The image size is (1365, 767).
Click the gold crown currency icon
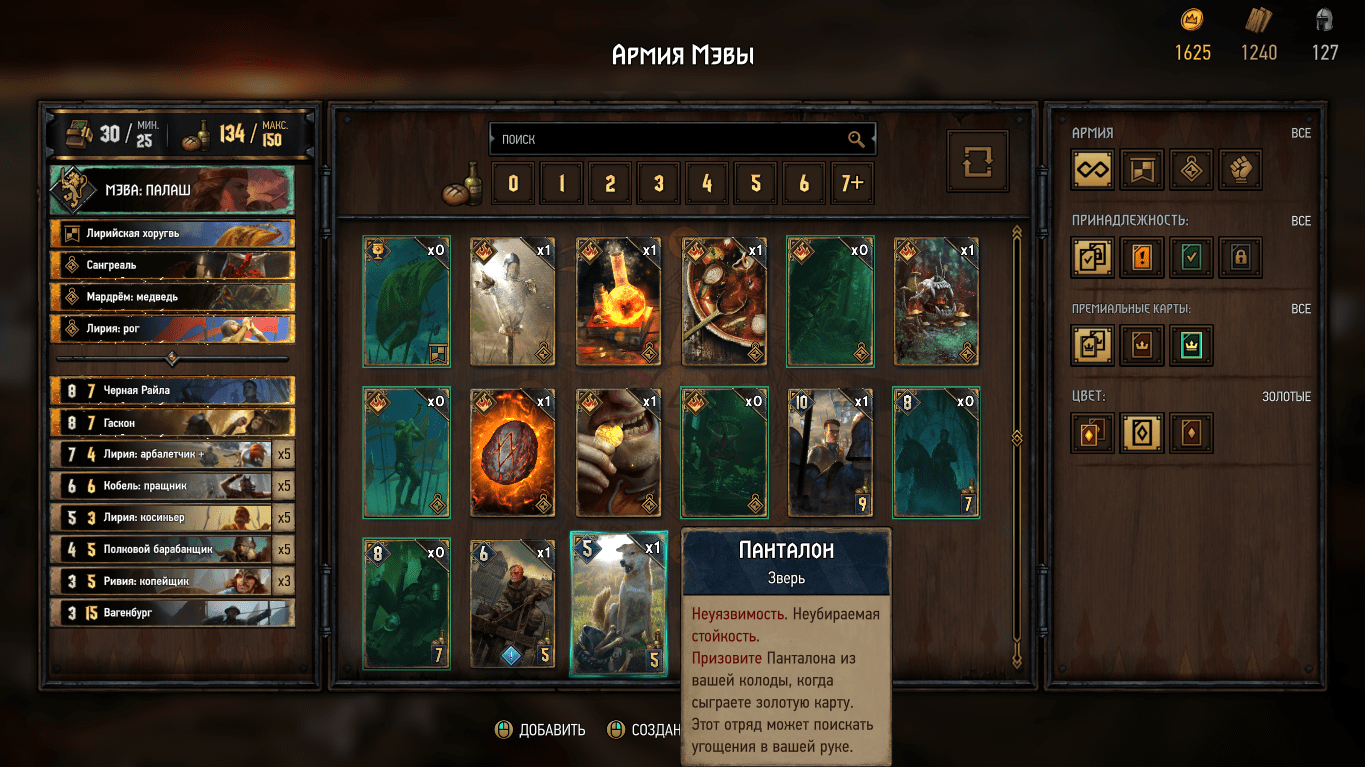tap(1192, 20)
